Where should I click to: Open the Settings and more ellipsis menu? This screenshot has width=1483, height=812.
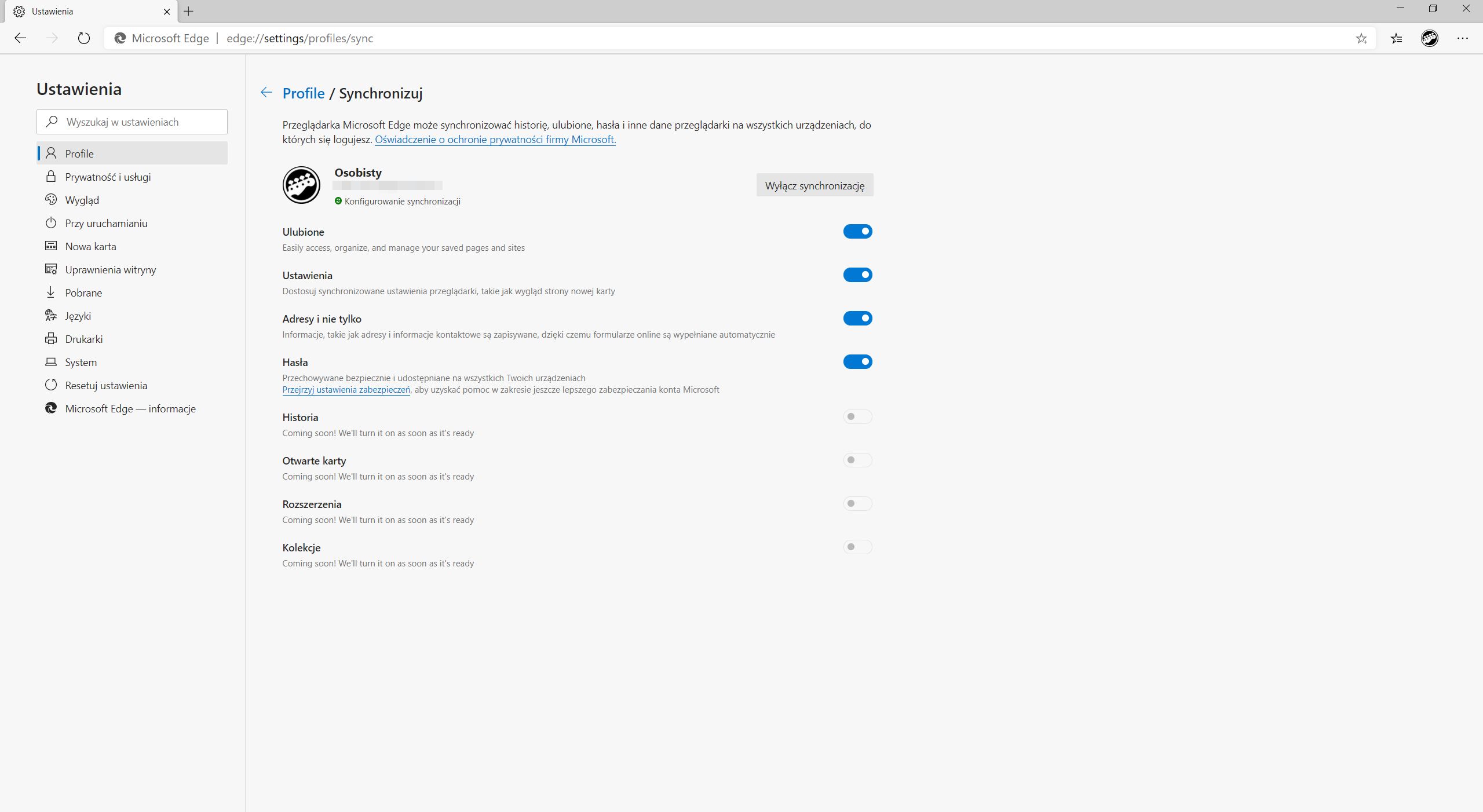click(x=1462, y=38)
